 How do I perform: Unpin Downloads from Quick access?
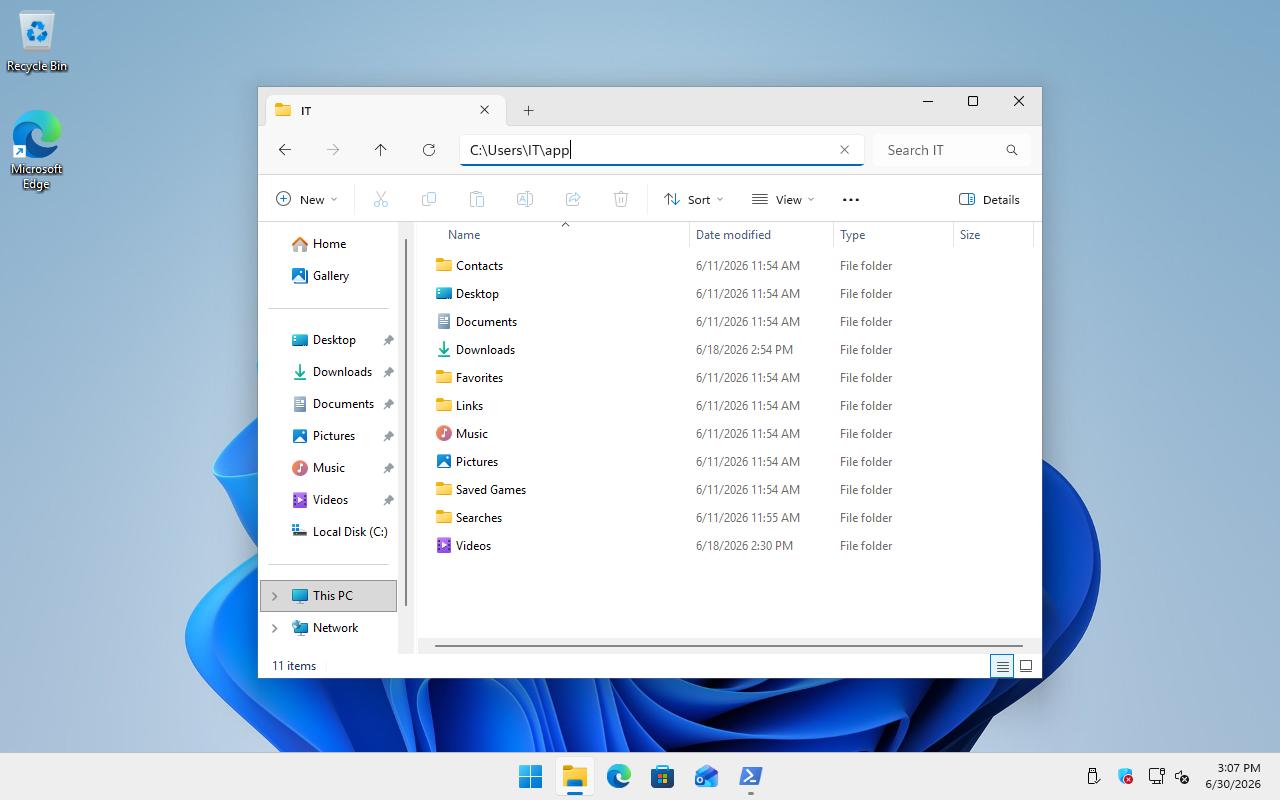pos(388,372)
